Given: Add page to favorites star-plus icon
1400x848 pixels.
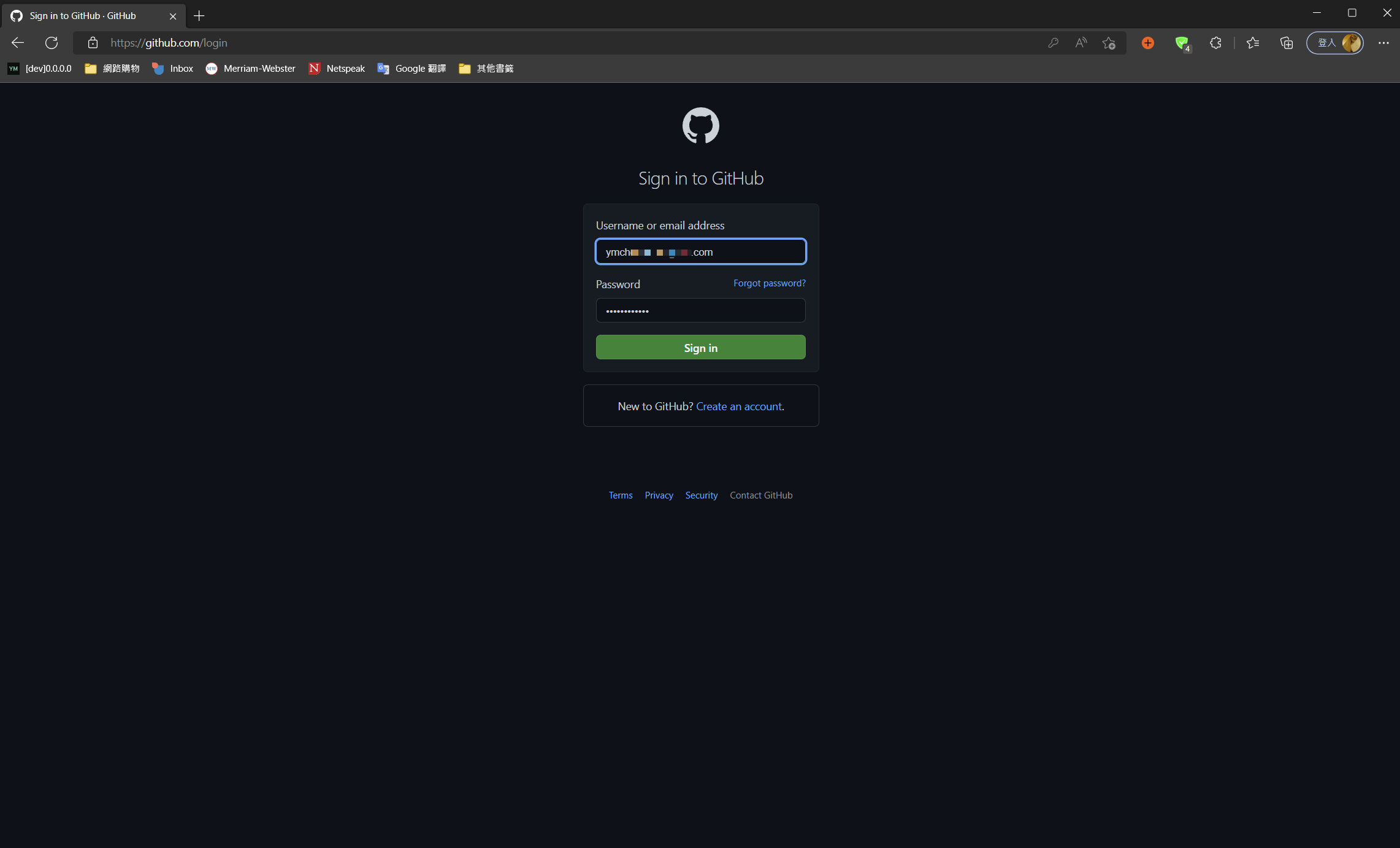Looking at the screenshot, I should coord(1109,43).
